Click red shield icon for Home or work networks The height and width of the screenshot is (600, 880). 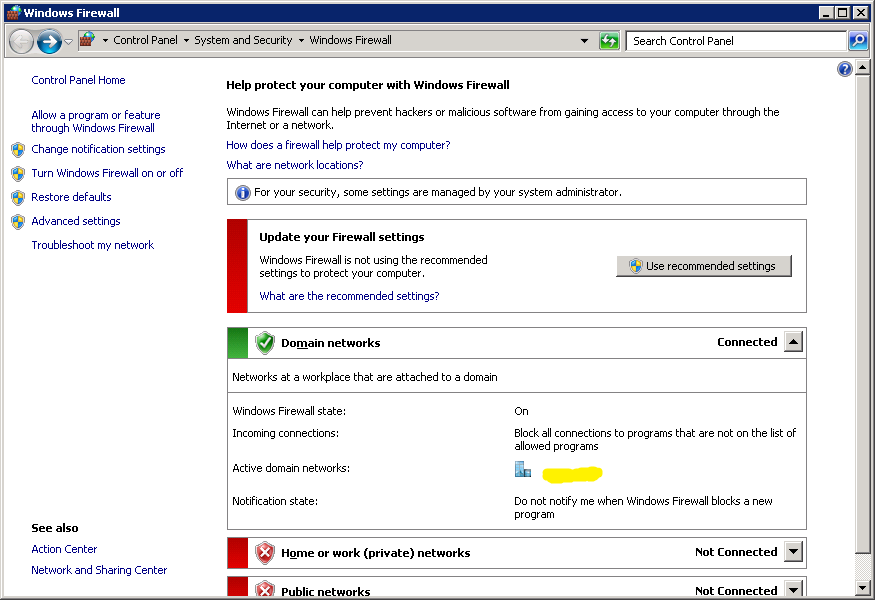click(x=265, y=553)
